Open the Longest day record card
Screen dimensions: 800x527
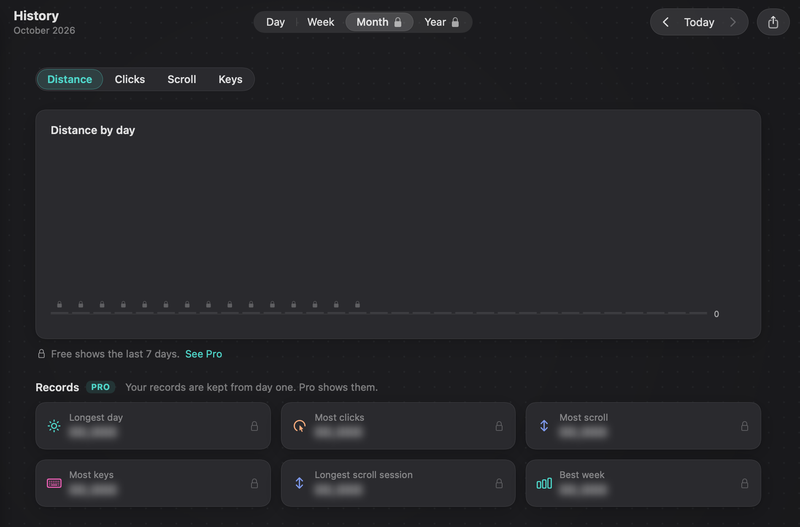[153, 425]
